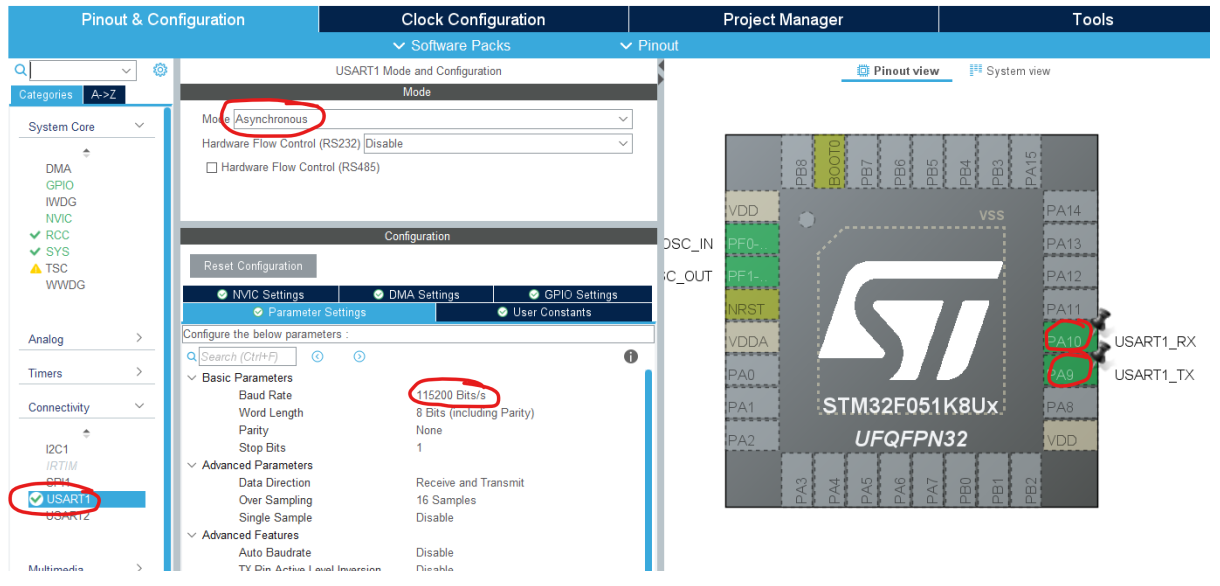Select the PA8 pin on chip
The height and width of the screenshot is (586, 1220).
point(1071,407)
